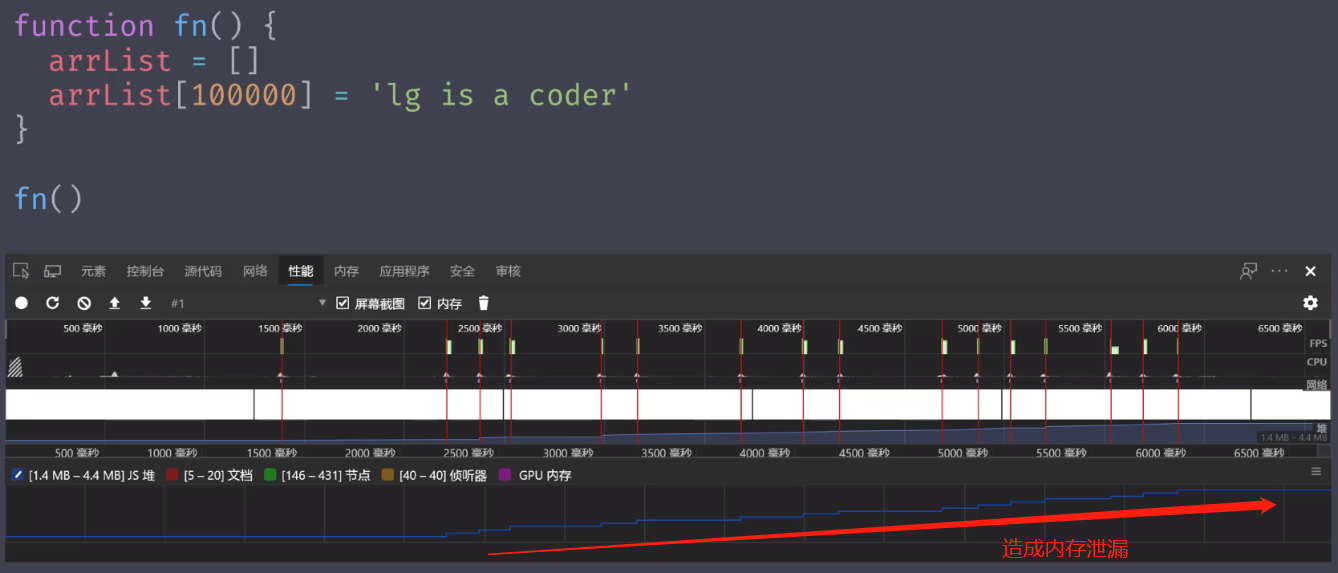
Task: Switch to the 内存 tab
Action: pyautogui.click(x=346, y=271)
